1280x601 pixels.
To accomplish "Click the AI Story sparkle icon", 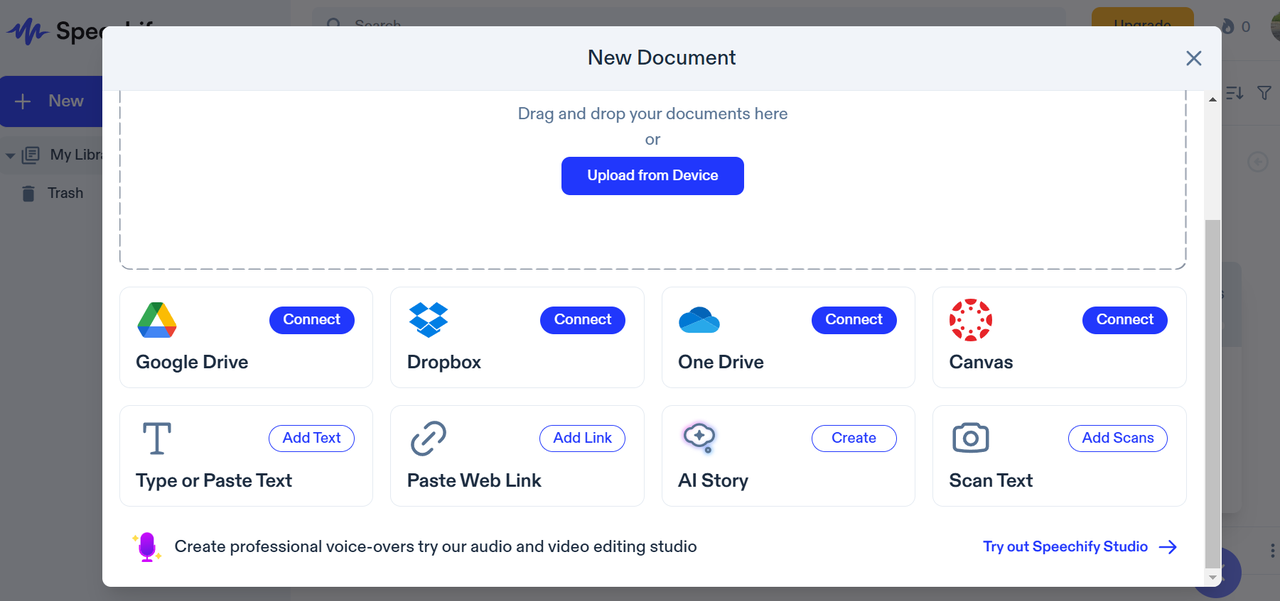I will (x=699, y=438).
